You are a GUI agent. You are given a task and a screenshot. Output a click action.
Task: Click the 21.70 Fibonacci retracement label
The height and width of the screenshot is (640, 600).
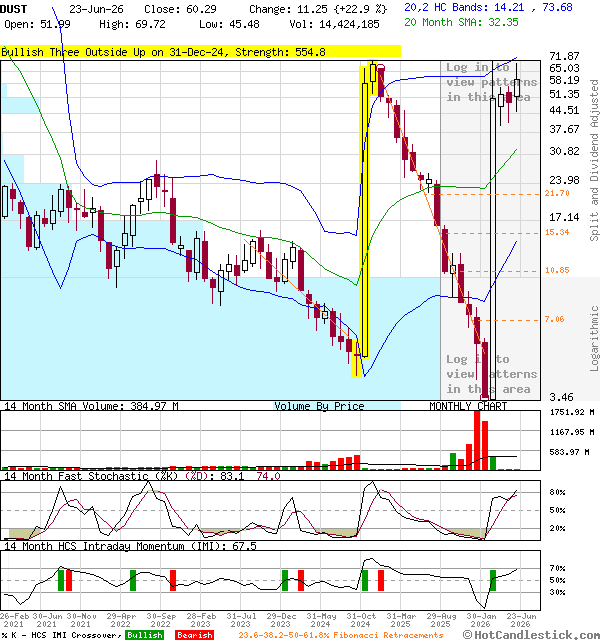(557, 193)
